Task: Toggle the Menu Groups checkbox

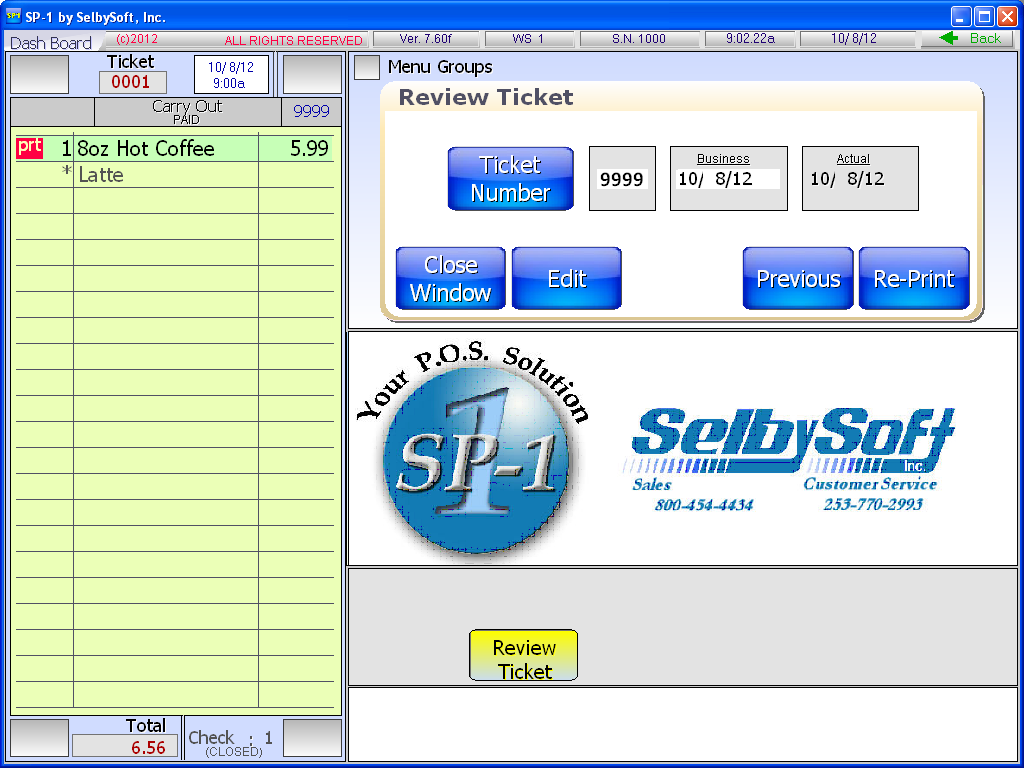Action: pyautogui.click(x=366, y=67)
